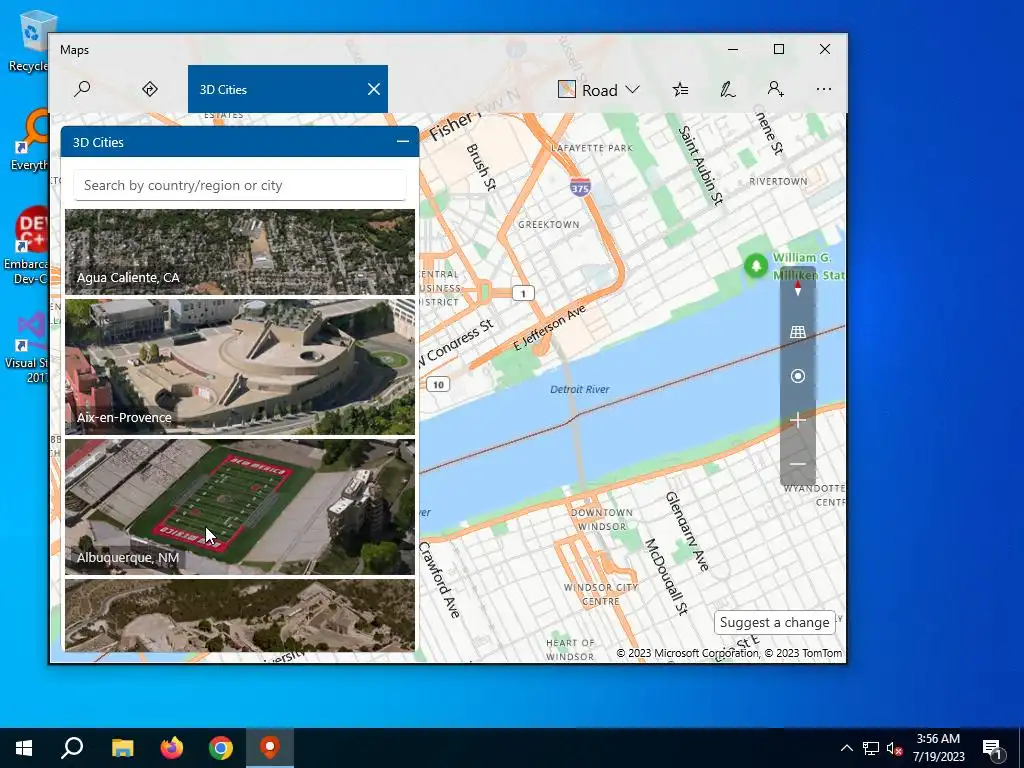Viewport: 1024px width, 768px height.
Task: Open the Albuquerque, NM 3D city thumbnail
Action: point(240,507)
